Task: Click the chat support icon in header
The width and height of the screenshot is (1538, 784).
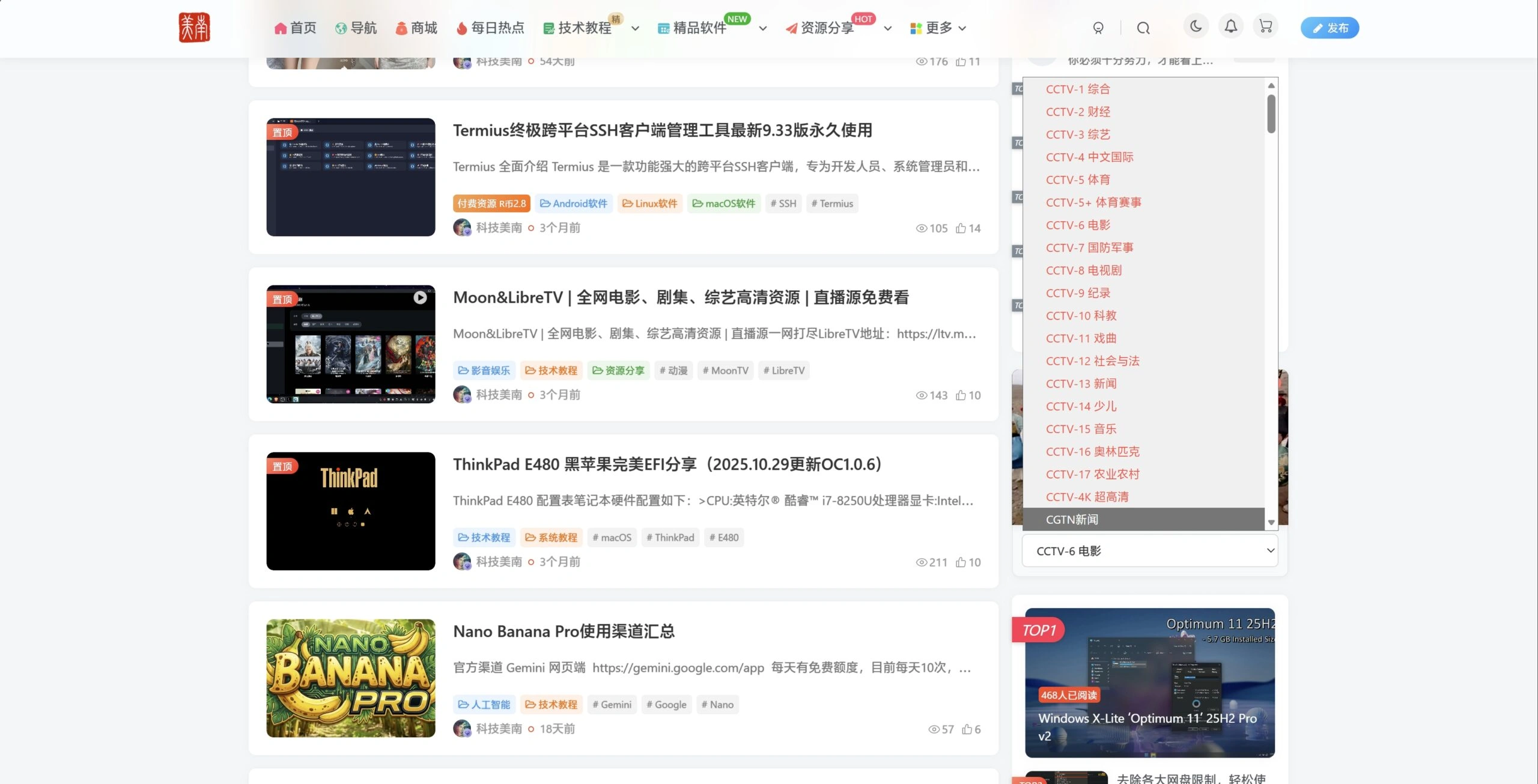Action: [1098, 28]
